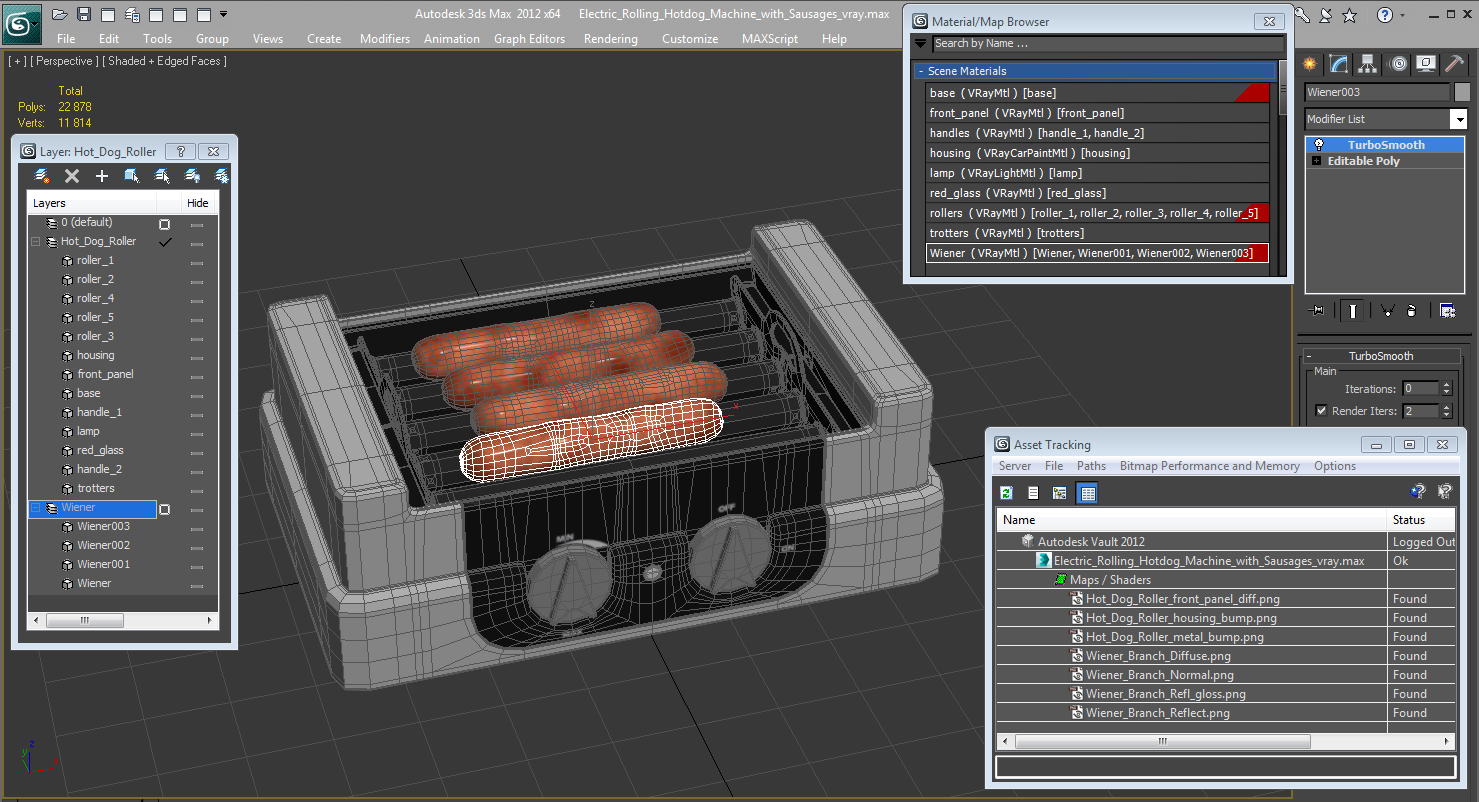Open the Edit menu
The height and width of the screenshot is (802, 1479).
tap(109, 39)
